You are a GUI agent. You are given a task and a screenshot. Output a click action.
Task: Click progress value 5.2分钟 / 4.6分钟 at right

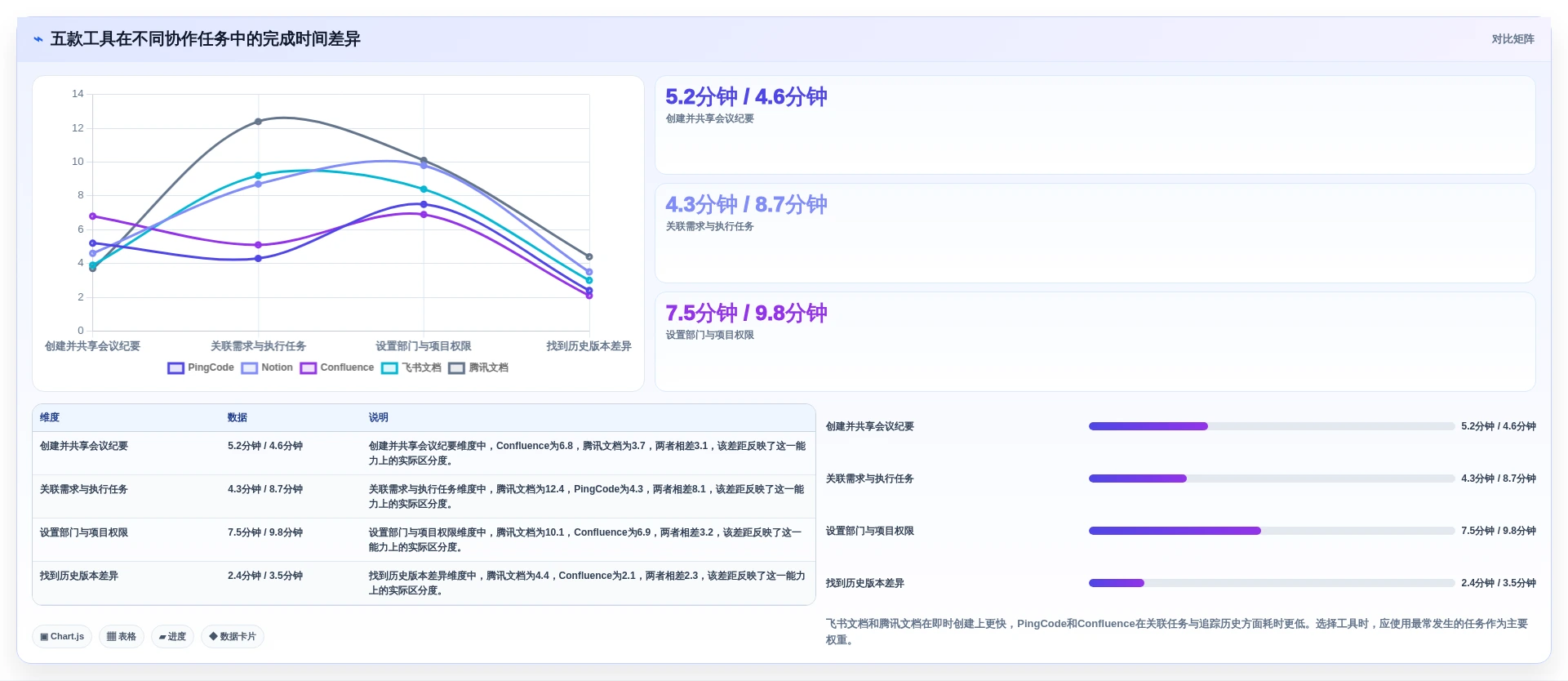tap(1499, 426)
